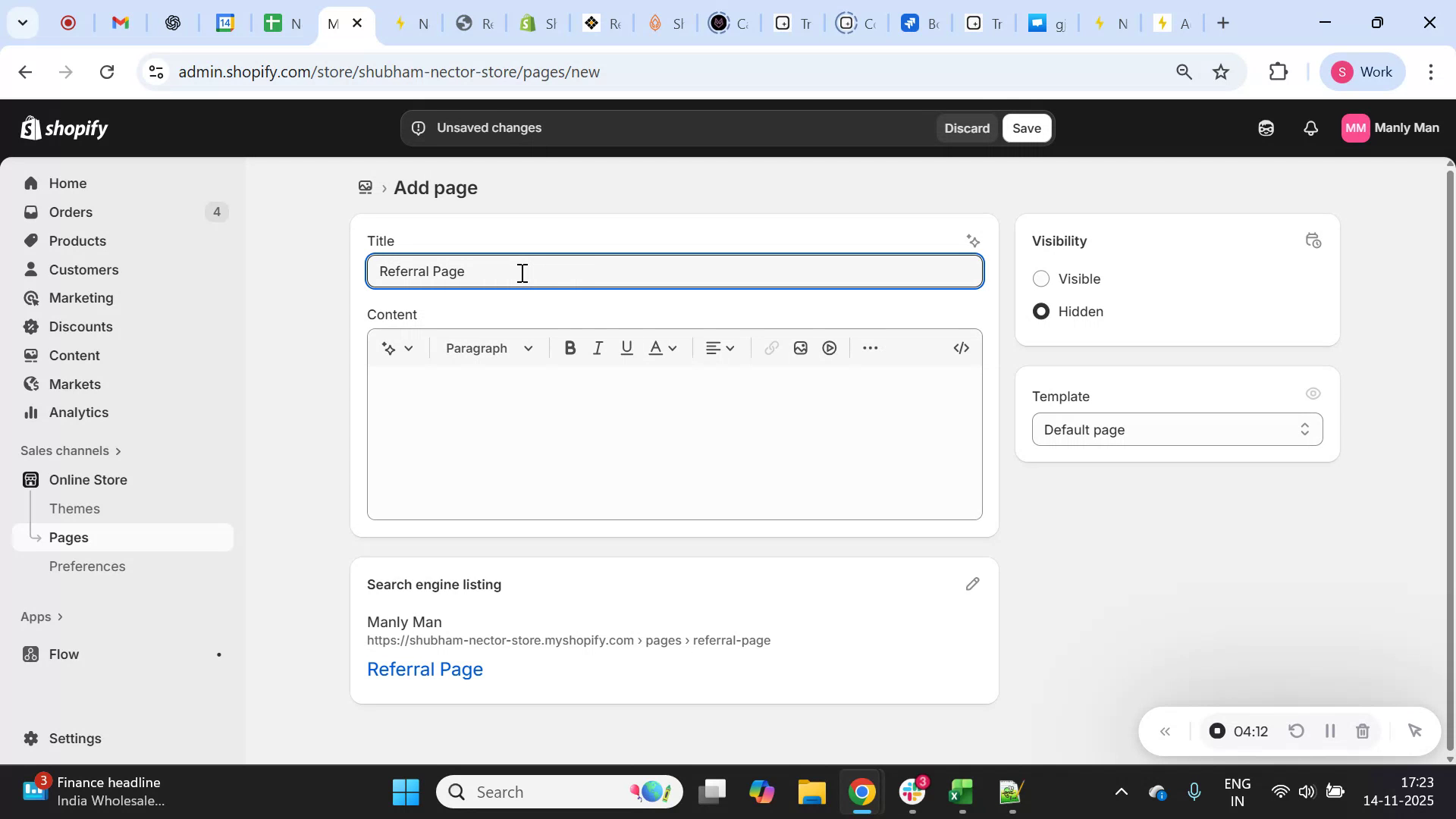Pause the recording in the floating widget
Viewport: 1456px width, 819px height.
(x=1329, y=730)
